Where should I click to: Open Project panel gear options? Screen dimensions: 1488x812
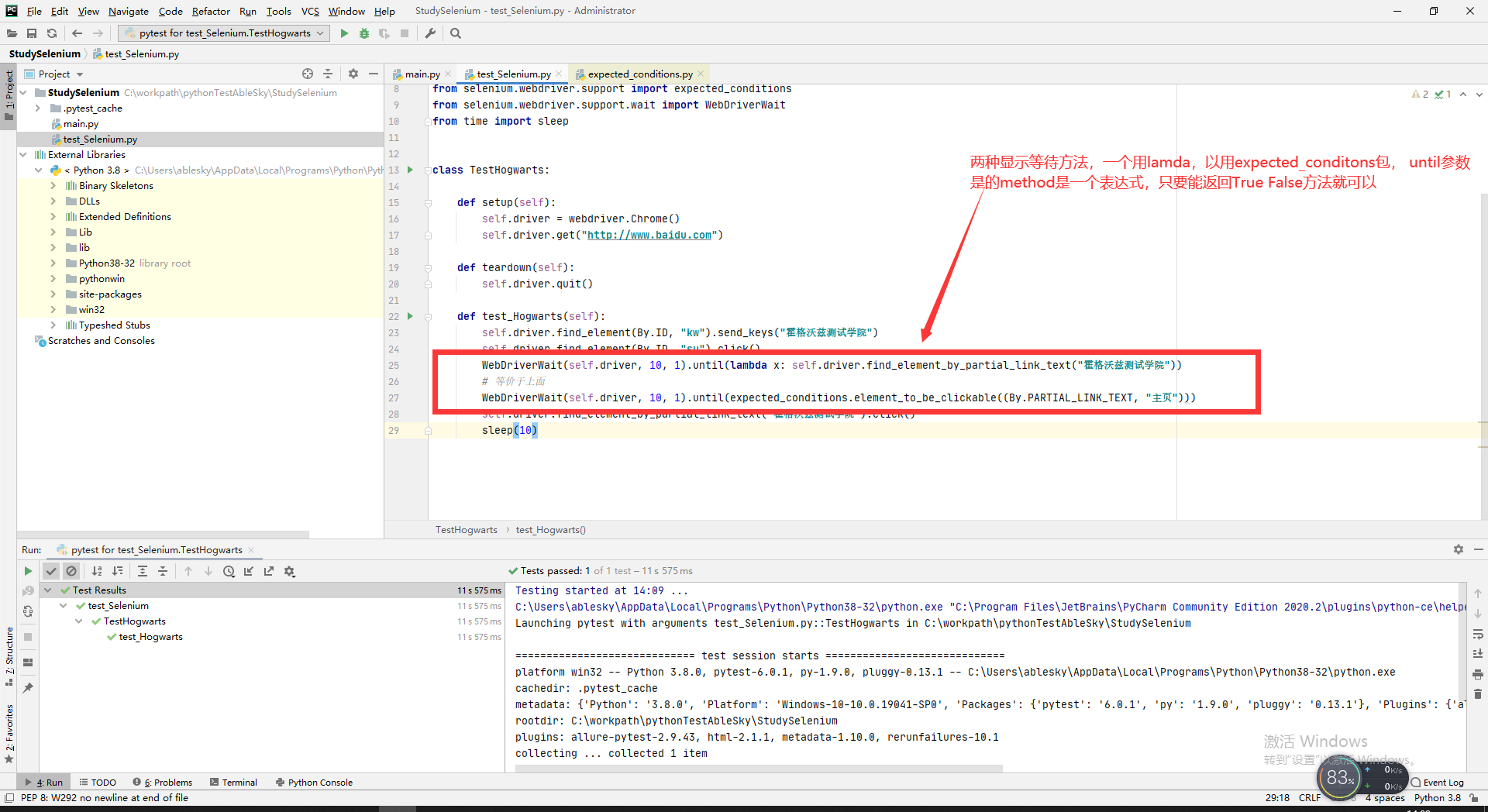(353, 74)
